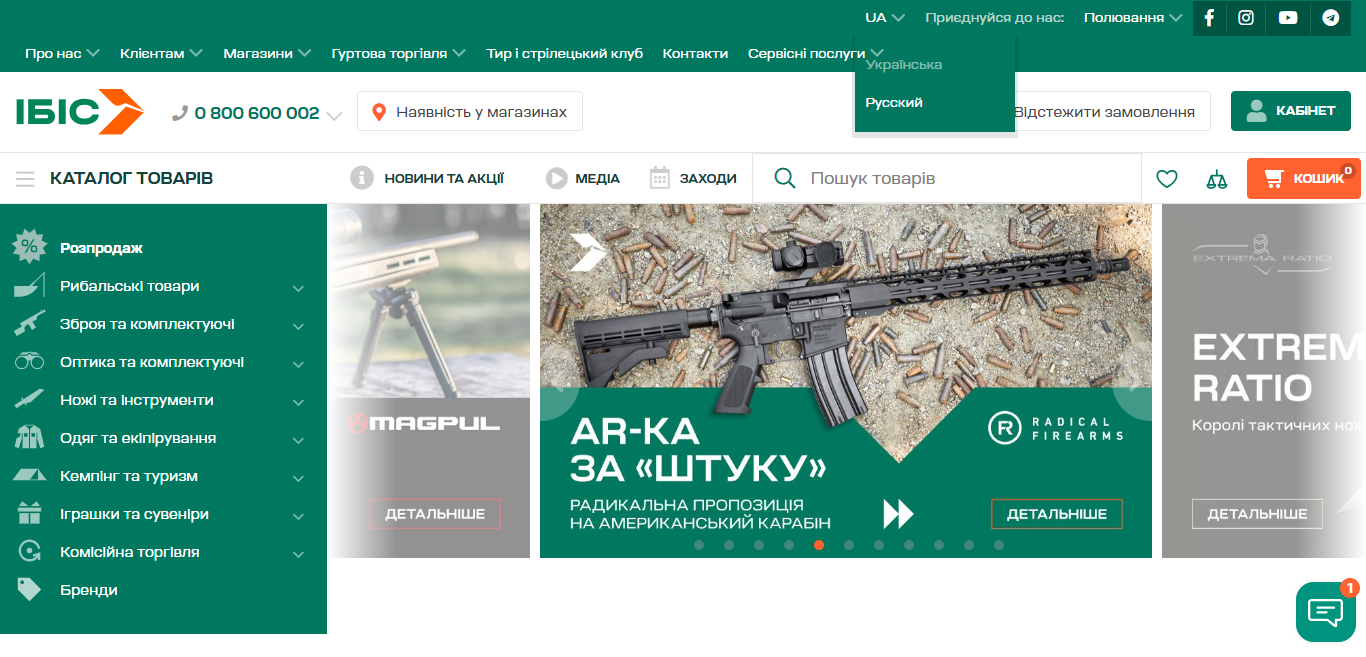Open the ЗАХОДИ events section
The image size is (1366, 657).
tap(693, 178)
